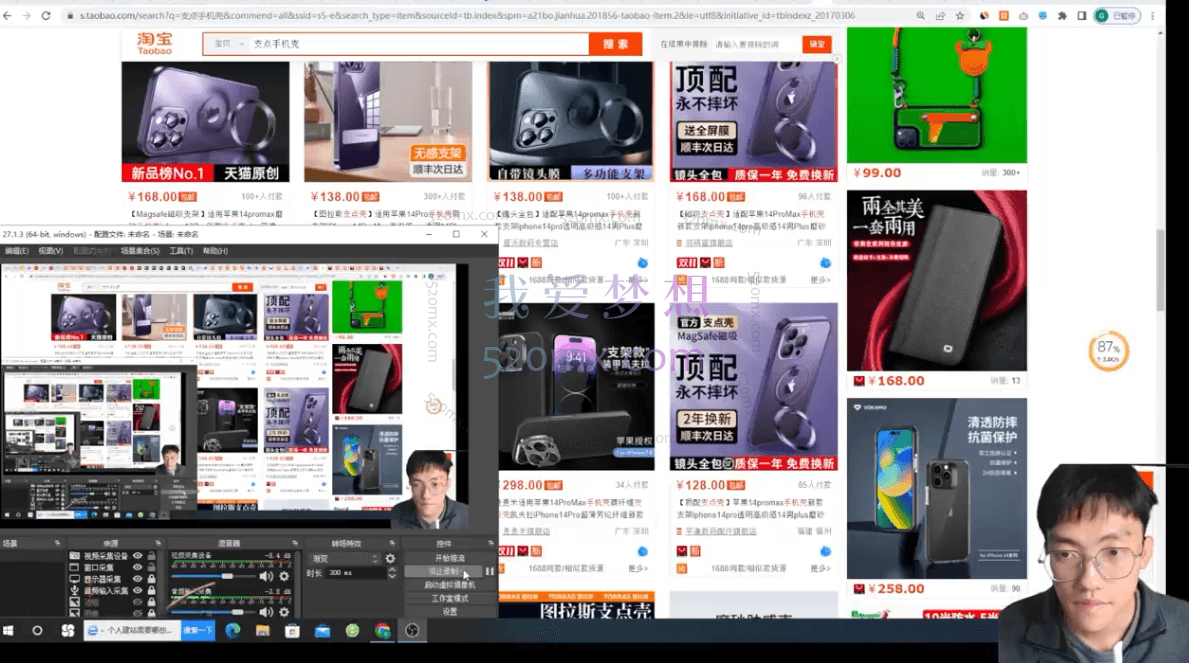The width and height of the screenshot is (1189, 663).
Task: Undock the 转场特效 transitions panel
Action: (x=392, y=543)
